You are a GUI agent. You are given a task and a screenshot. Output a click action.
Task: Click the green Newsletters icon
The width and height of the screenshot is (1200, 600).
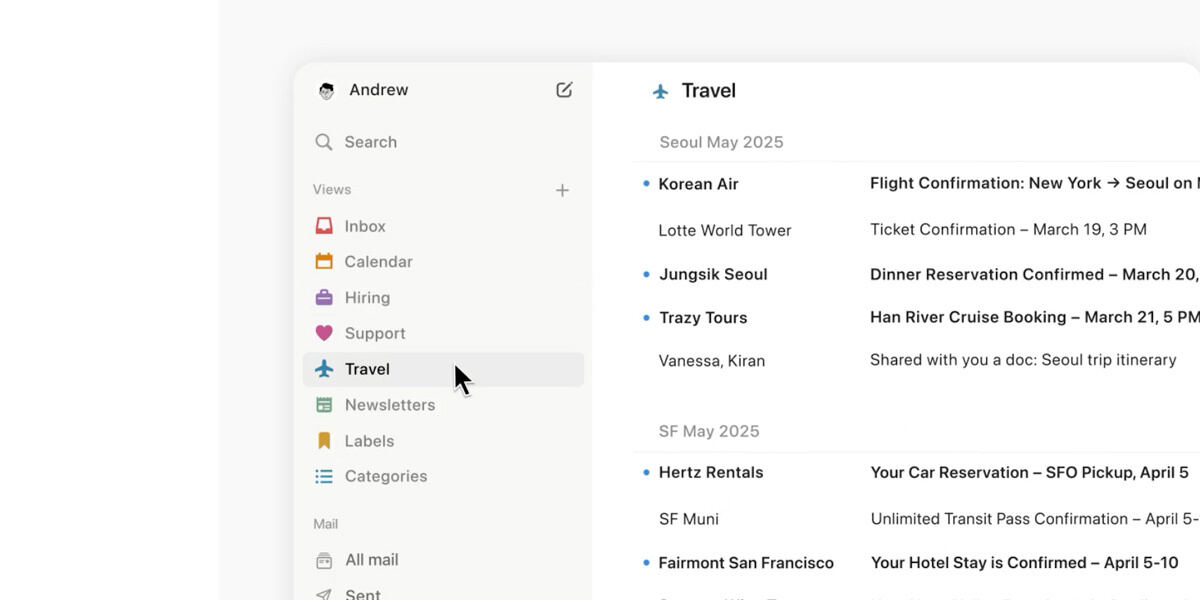tap(324, 405)
